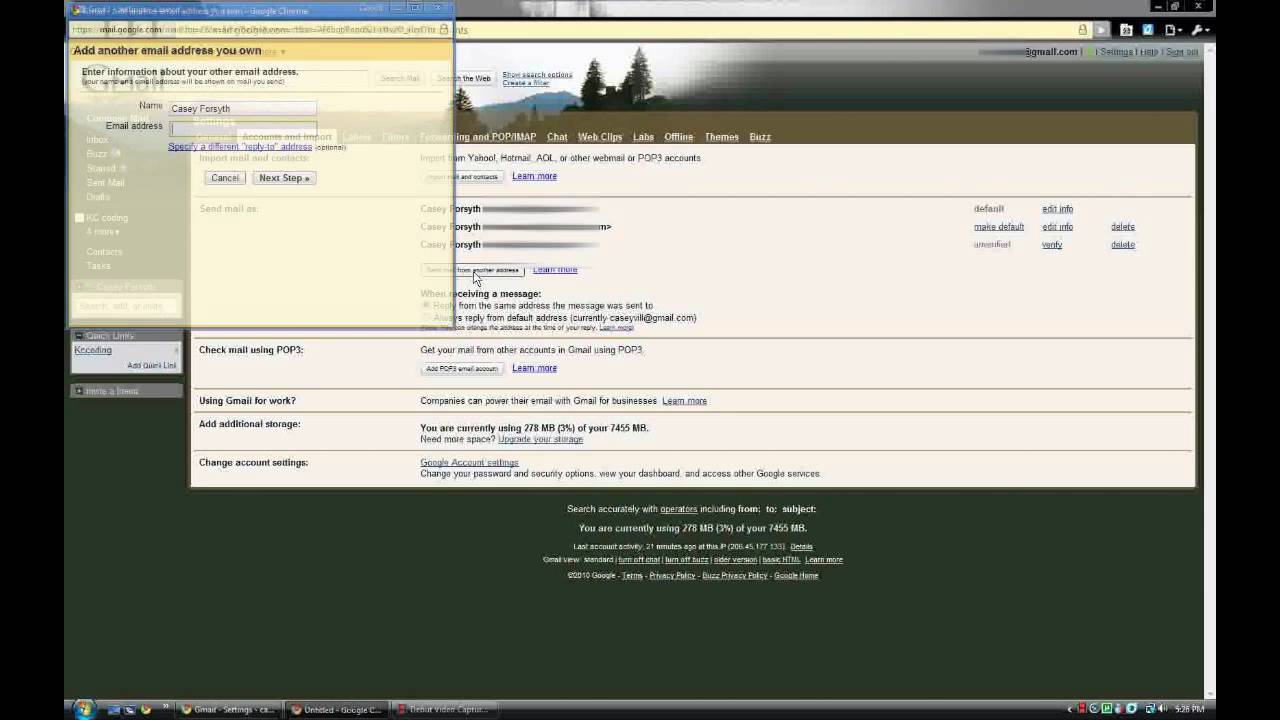Click Learn more beside Import mail and contacts

click(x=534, y=176)
